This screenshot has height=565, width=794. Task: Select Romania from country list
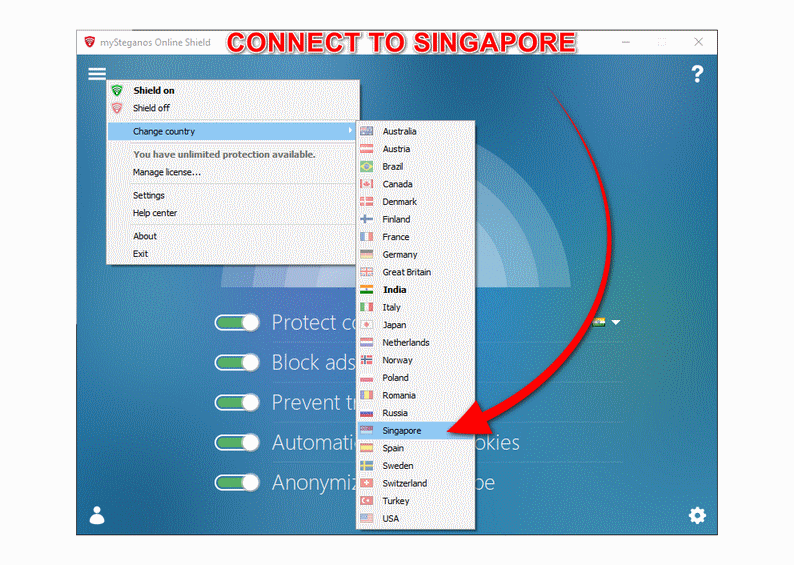(x=415, y=395)
